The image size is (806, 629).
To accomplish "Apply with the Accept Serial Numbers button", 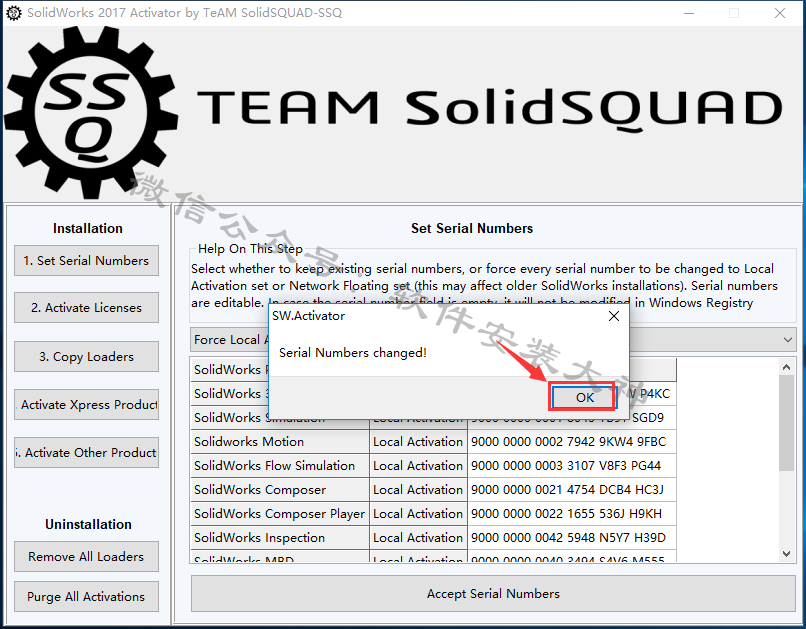I will coord(493,594).
